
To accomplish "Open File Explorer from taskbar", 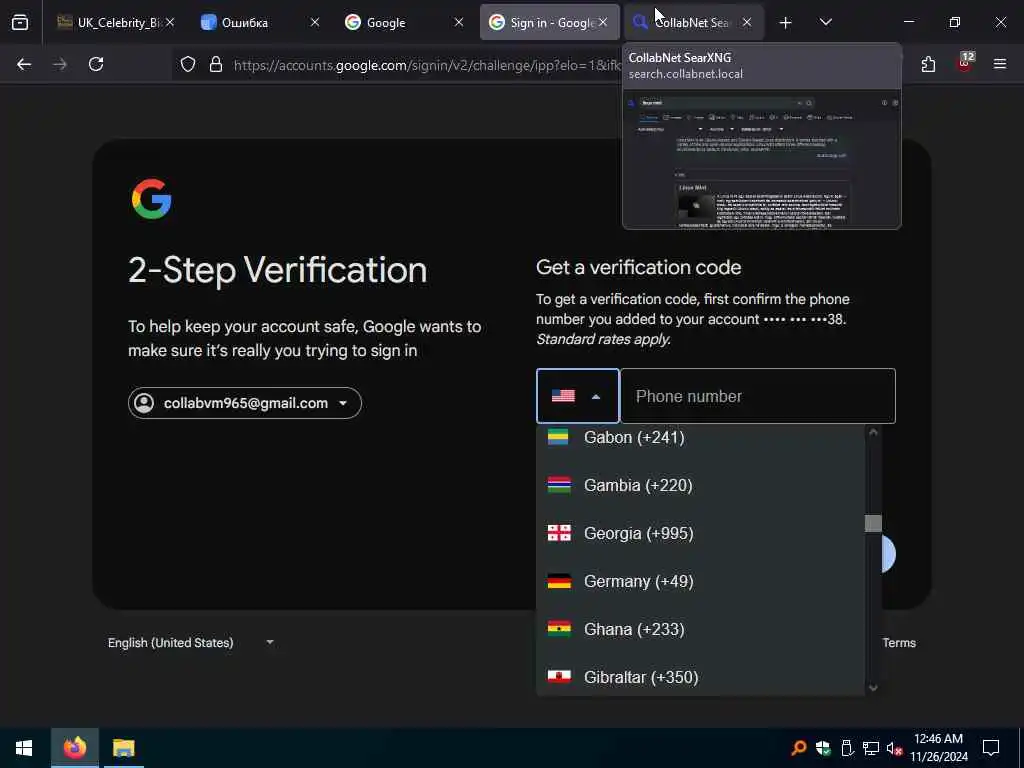I will click(123, 748).
